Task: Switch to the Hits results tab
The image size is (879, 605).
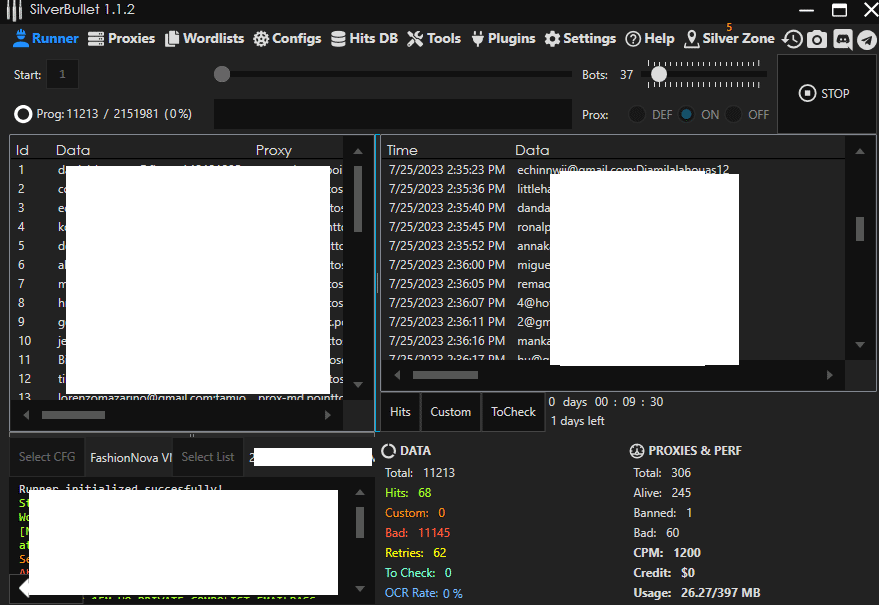Action: 400,412
